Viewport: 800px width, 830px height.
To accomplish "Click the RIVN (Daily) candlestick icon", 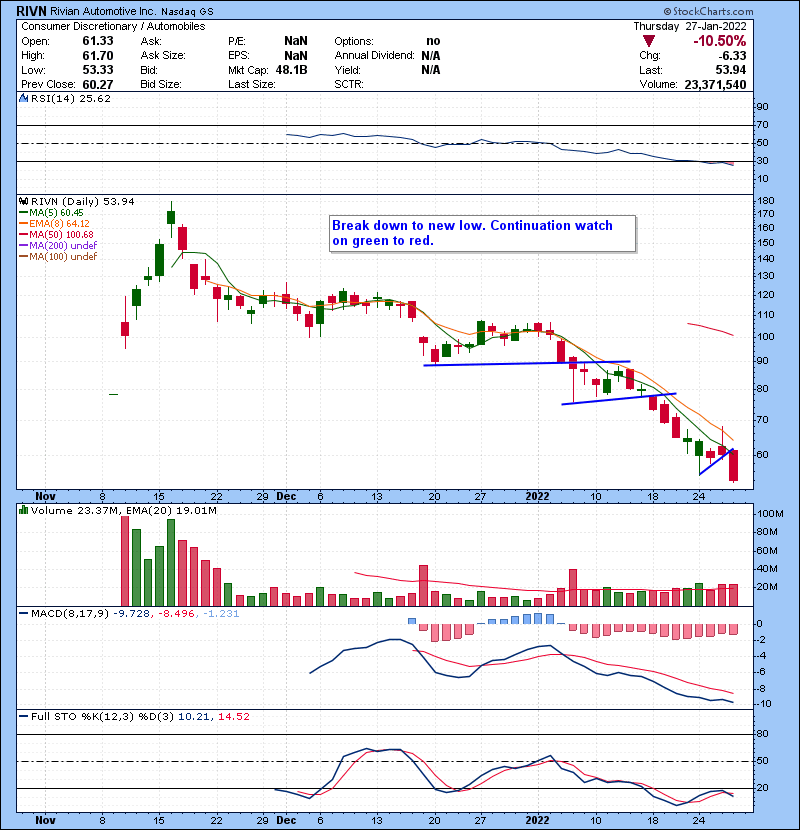I will 23,202.
